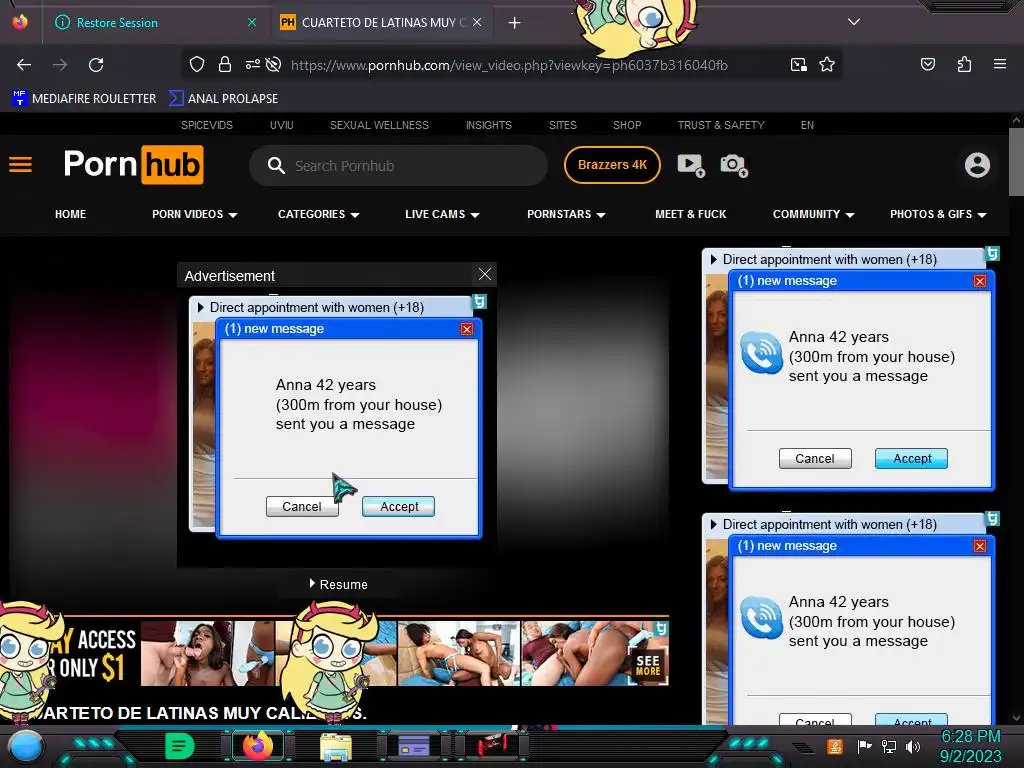The width and height of the screenshot is (1024, 768).
Task: Expand the COMMUNITY navigation dropdown
Action: tap(814, 214)
